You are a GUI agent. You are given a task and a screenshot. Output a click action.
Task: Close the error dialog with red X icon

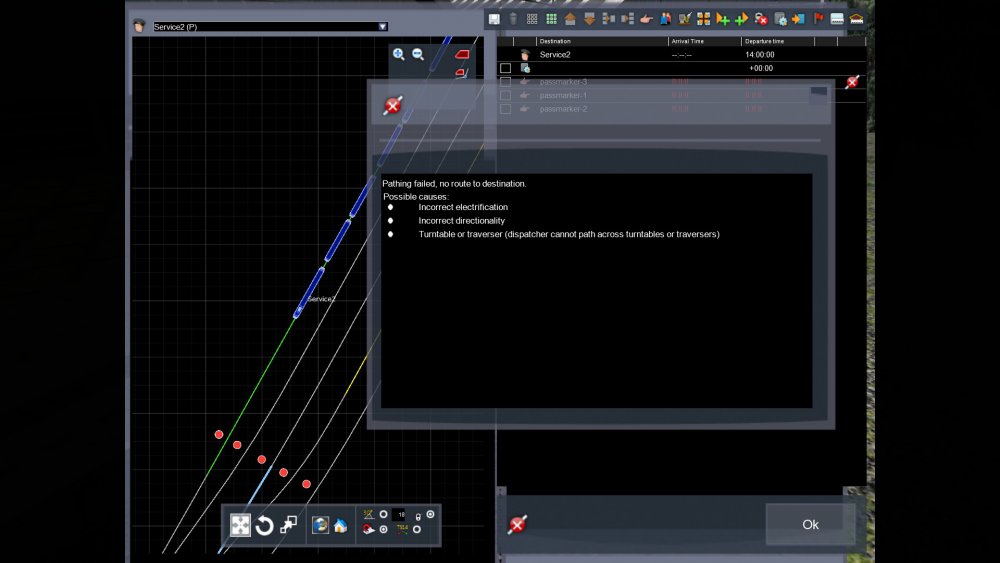pos(393,106)
